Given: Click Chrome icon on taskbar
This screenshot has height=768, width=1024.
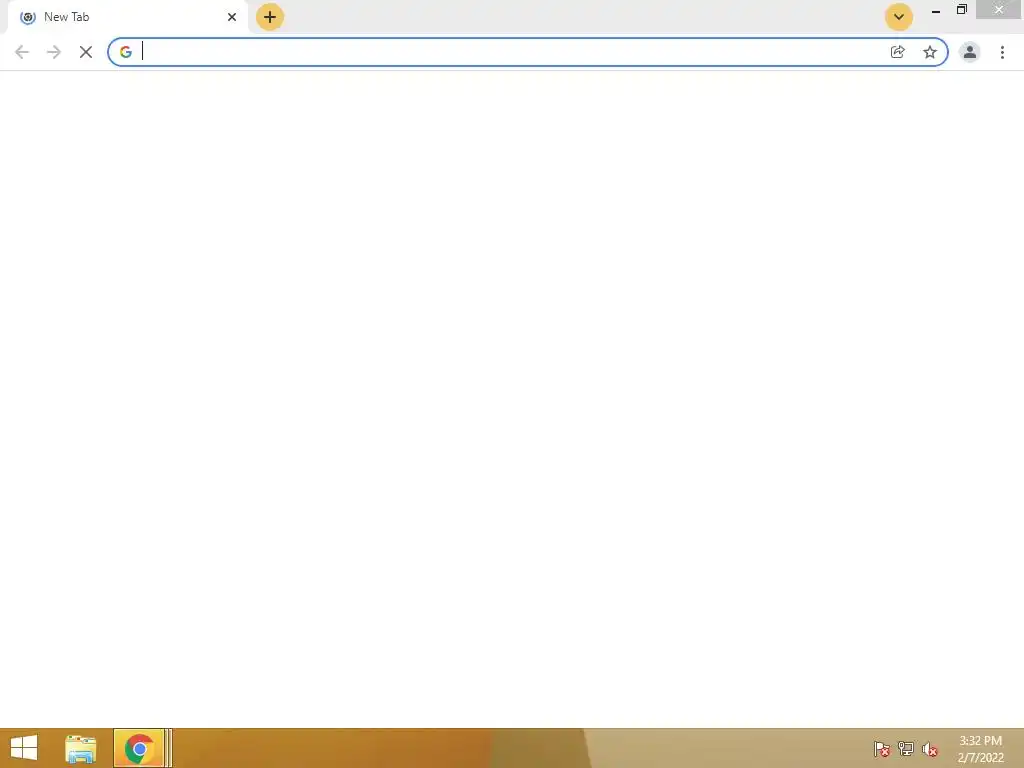Looking at the screenshot, I should click(x=139, y=748).
